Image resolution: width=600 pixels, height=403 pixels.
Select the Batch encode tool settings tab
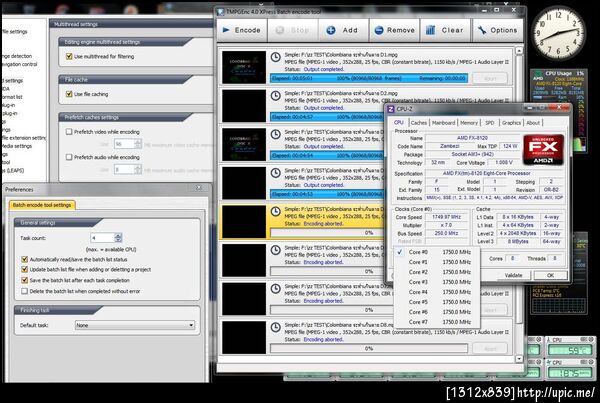pyautogui.click(x=42, y=205)
